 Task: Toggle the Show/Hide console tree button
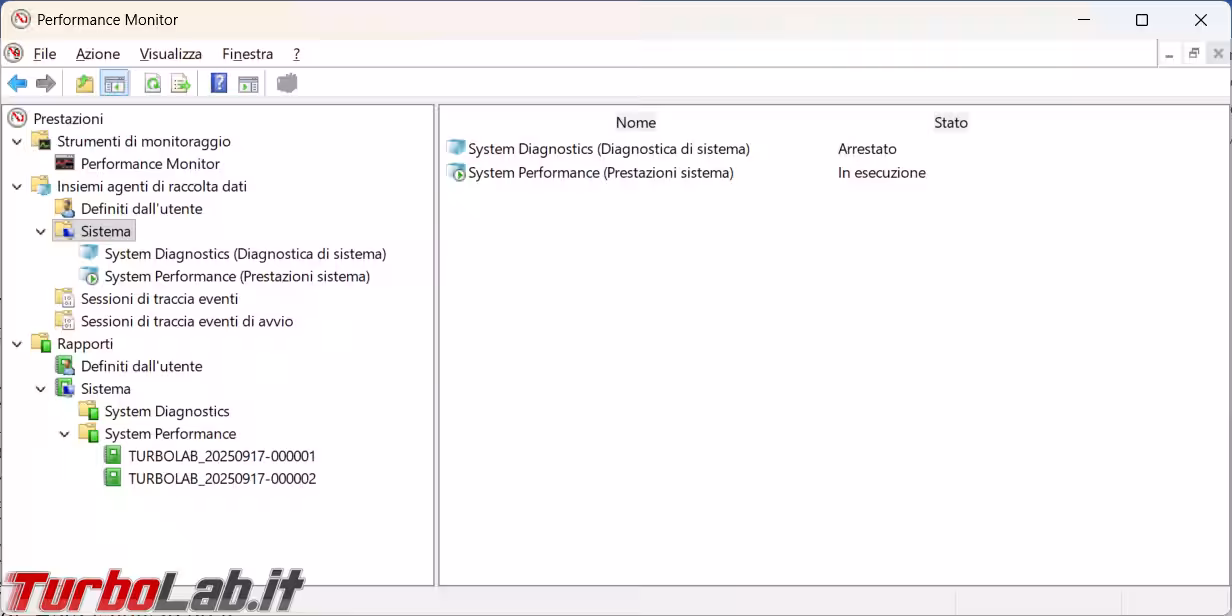pos(115,84)
